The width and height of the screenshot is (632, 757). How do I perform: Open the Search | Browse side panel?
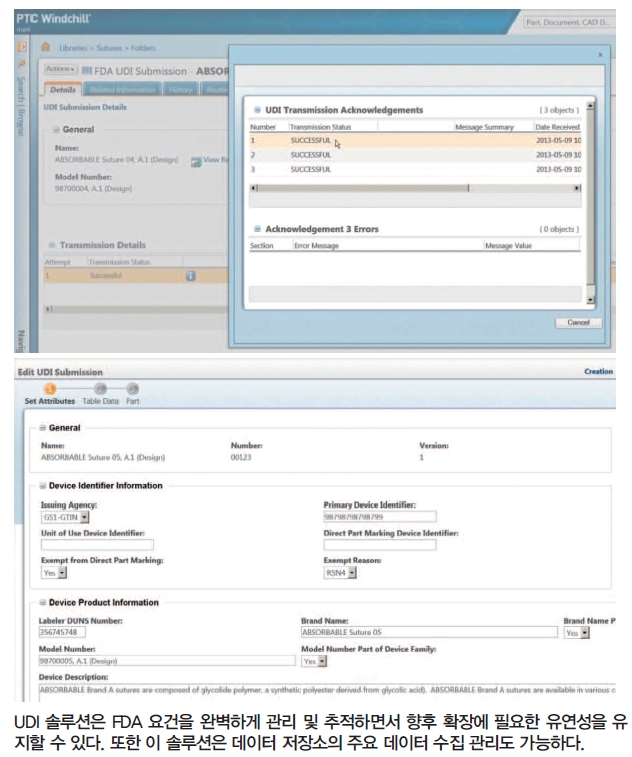coord(21,106)
